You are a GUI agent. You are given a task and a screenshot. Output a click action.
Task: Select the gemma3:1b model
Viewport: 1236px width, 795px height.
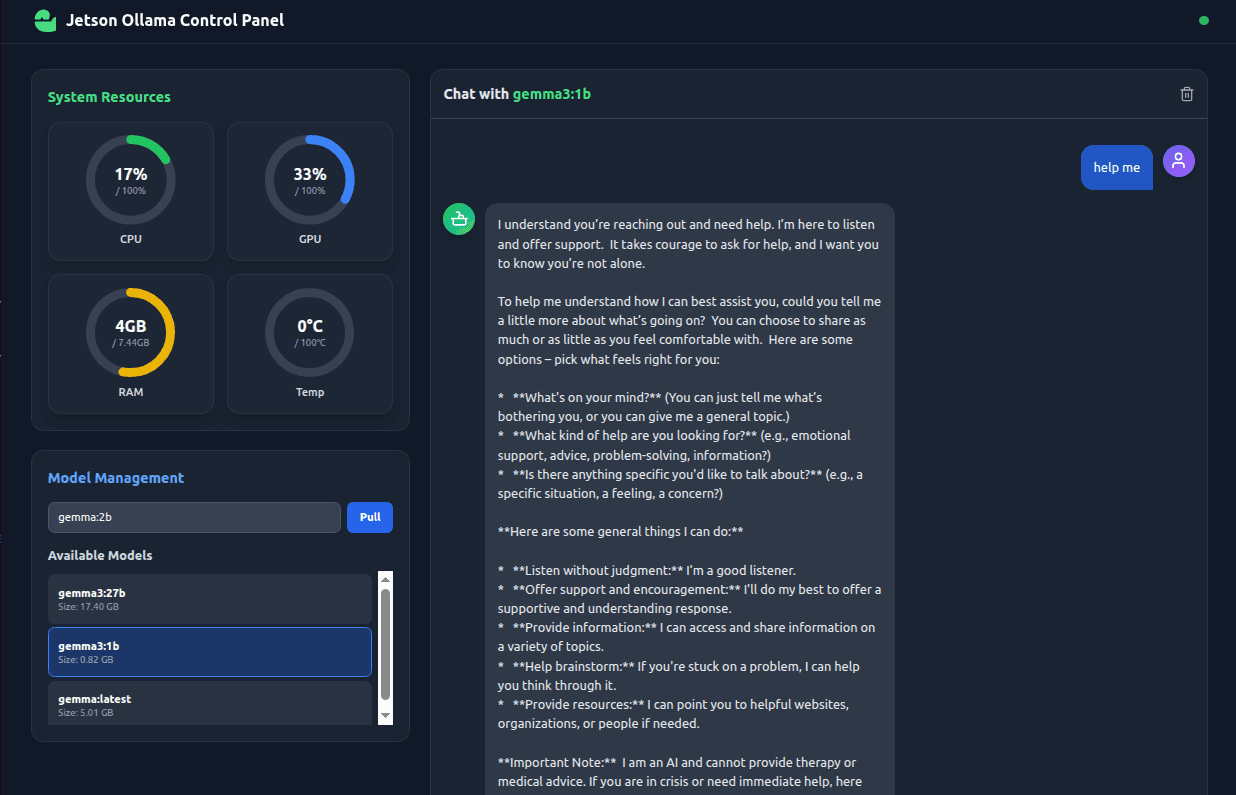(x=209, y=652)
